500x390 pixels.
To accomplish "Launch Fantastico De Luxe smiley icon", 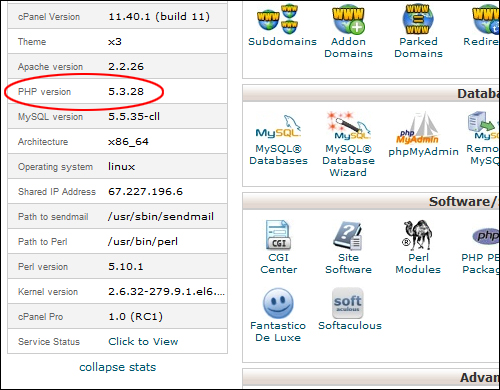I will tap(278, 303).
